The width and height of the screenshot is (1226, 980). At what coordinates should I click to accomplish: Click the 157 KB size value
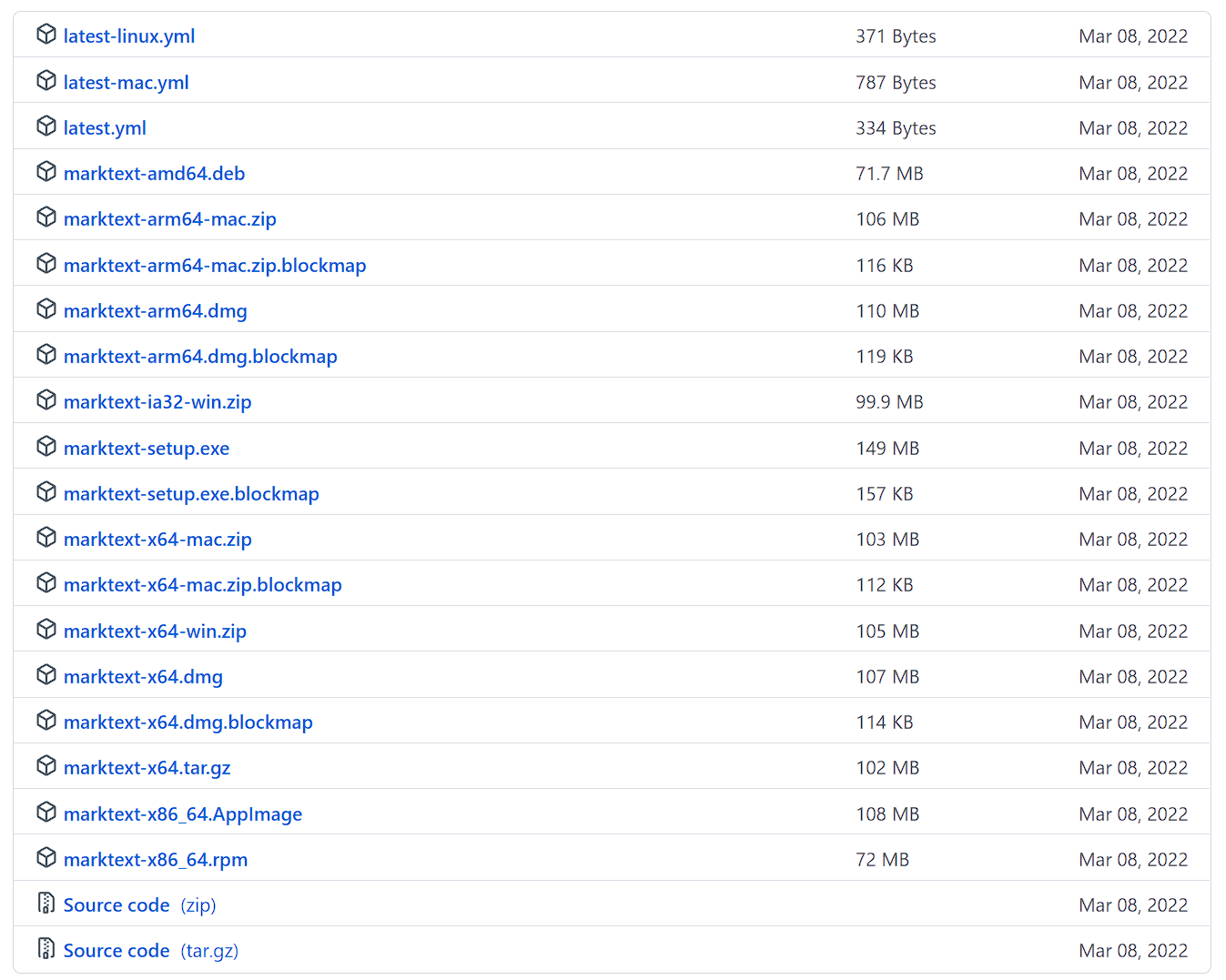[885, 494]
